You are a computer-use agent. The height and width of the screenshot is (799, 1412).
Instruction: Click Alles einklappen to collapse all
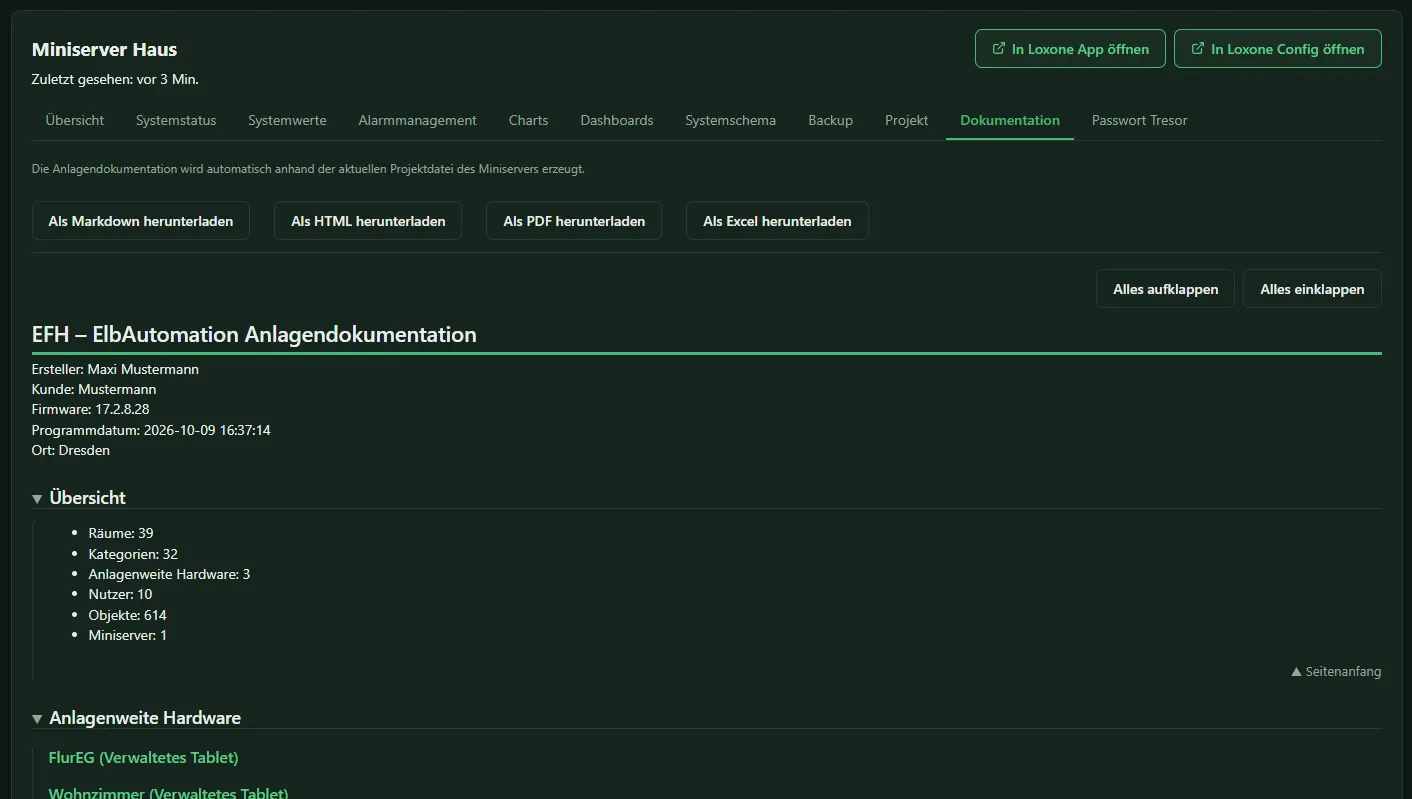1312,289
